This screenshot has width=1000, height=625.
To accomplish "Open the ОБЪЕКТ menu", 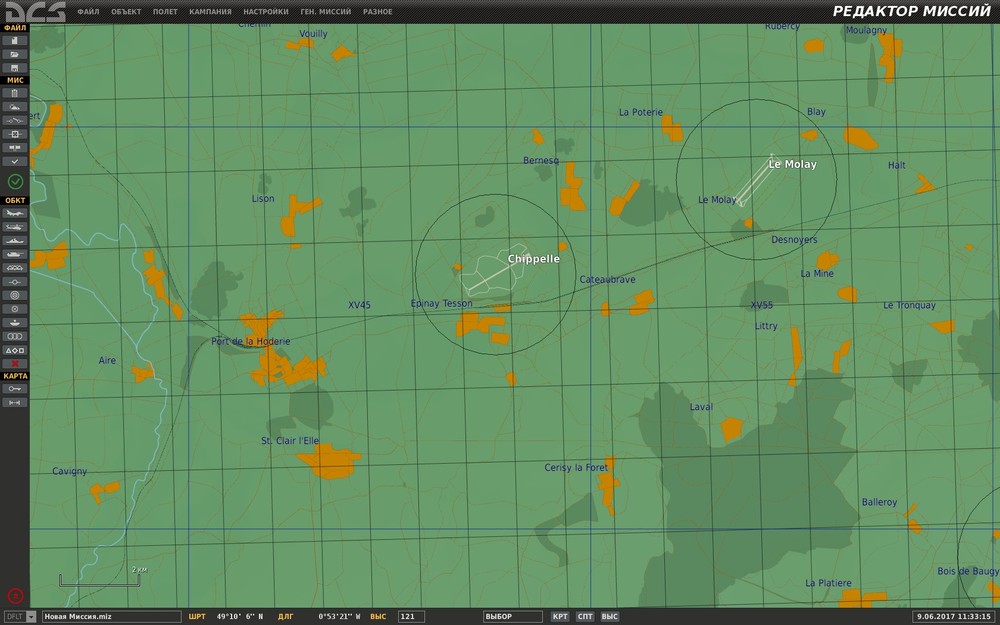I will pyautogui.click(x=126, y=11).
